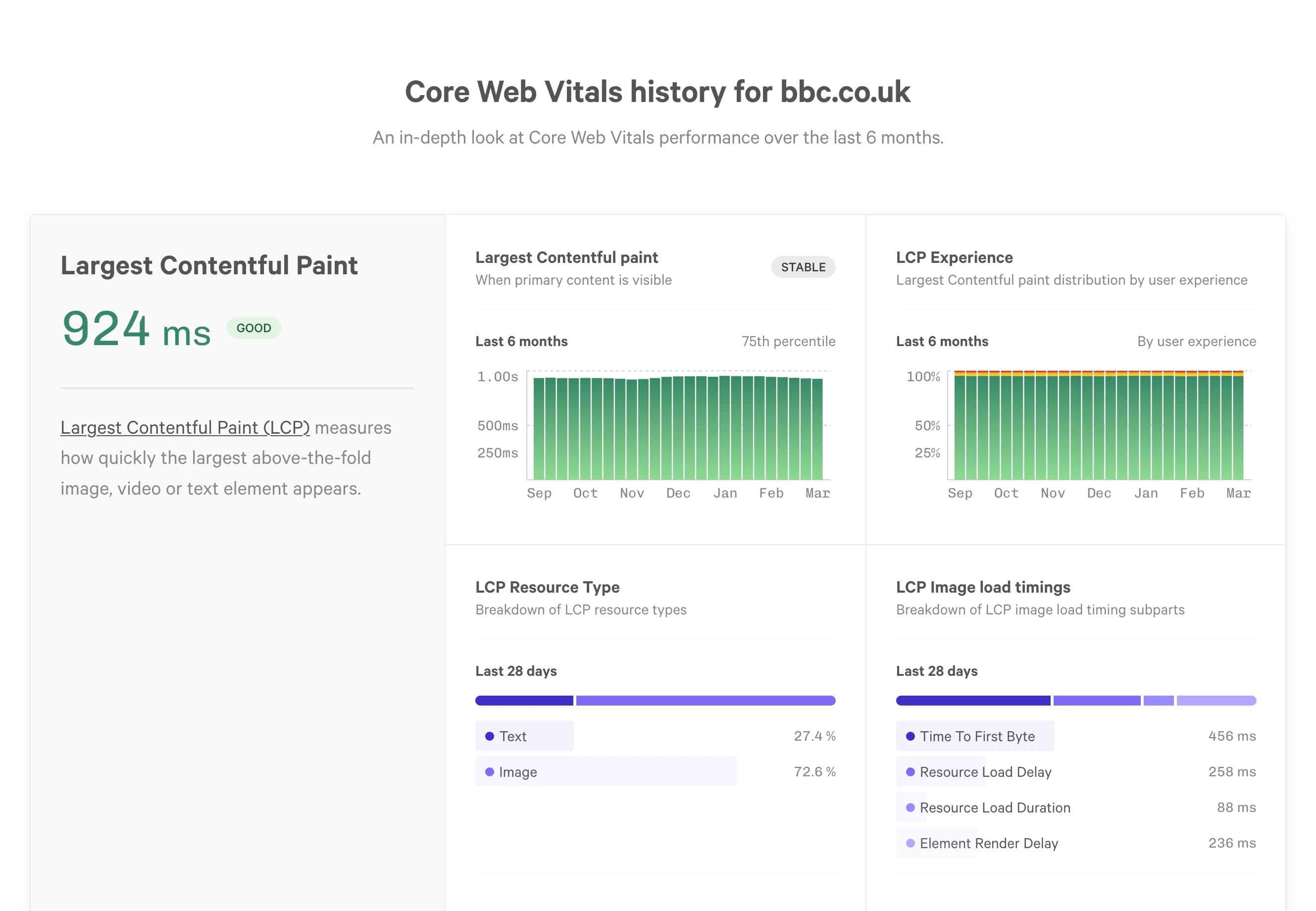Toggle Time To First Byte in image load timings
Screen dimensions: 1316x911
tap(977, 736)
